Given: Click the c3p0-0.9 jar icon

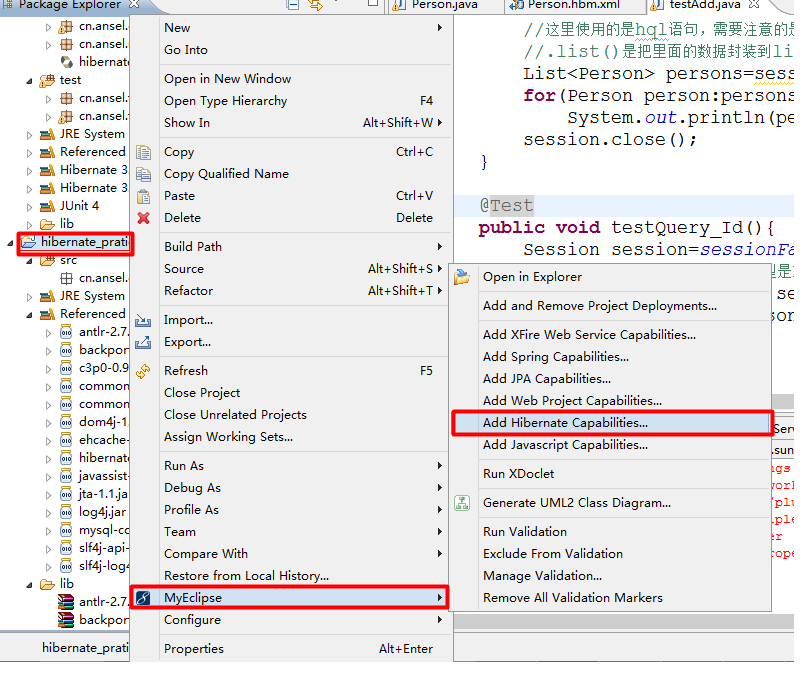Looking at the screenshot, I should tap(66, 369).
